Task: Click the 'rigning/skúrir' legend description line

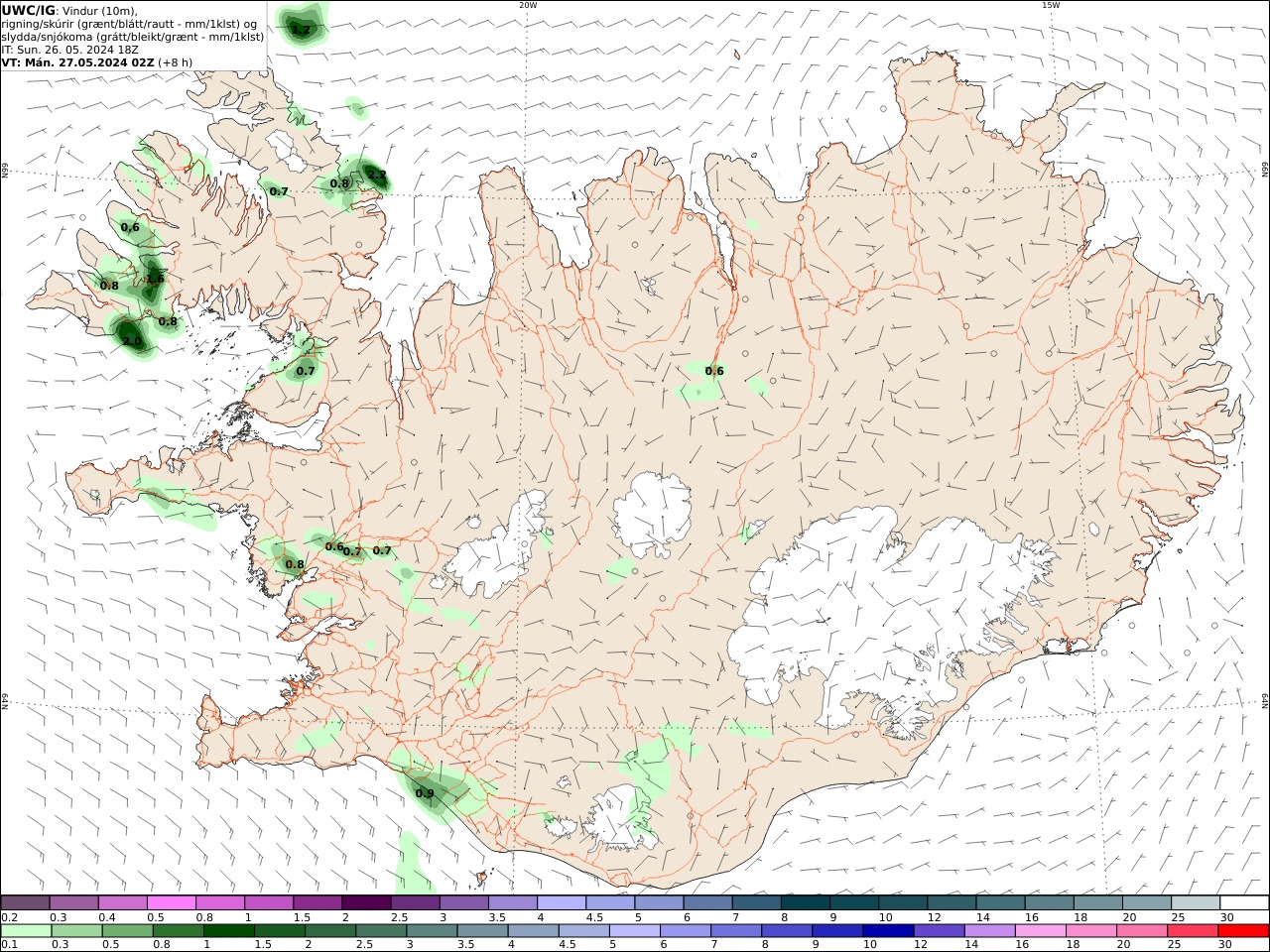Action: tap(129, 24)
